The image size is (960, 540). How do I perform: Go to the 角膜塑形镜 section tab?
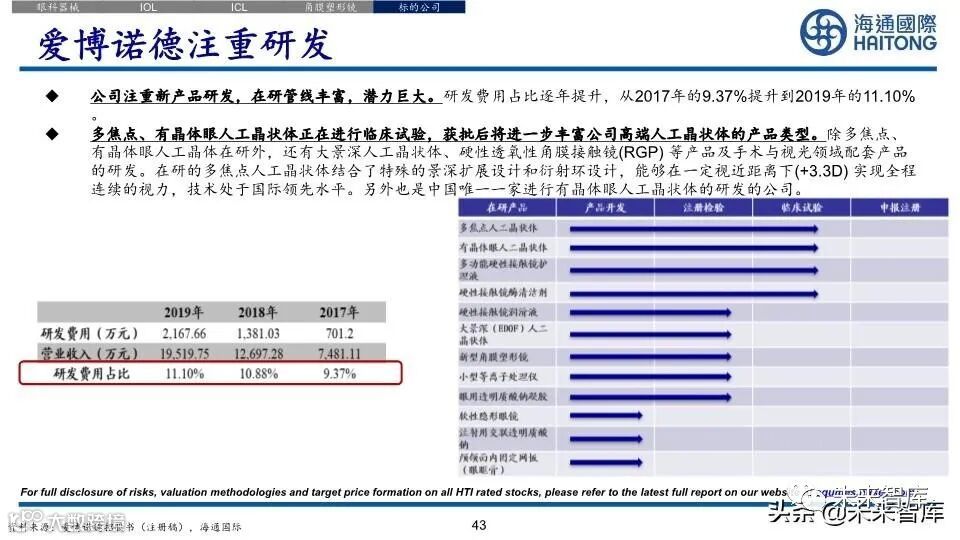click(x=329, y=7)
